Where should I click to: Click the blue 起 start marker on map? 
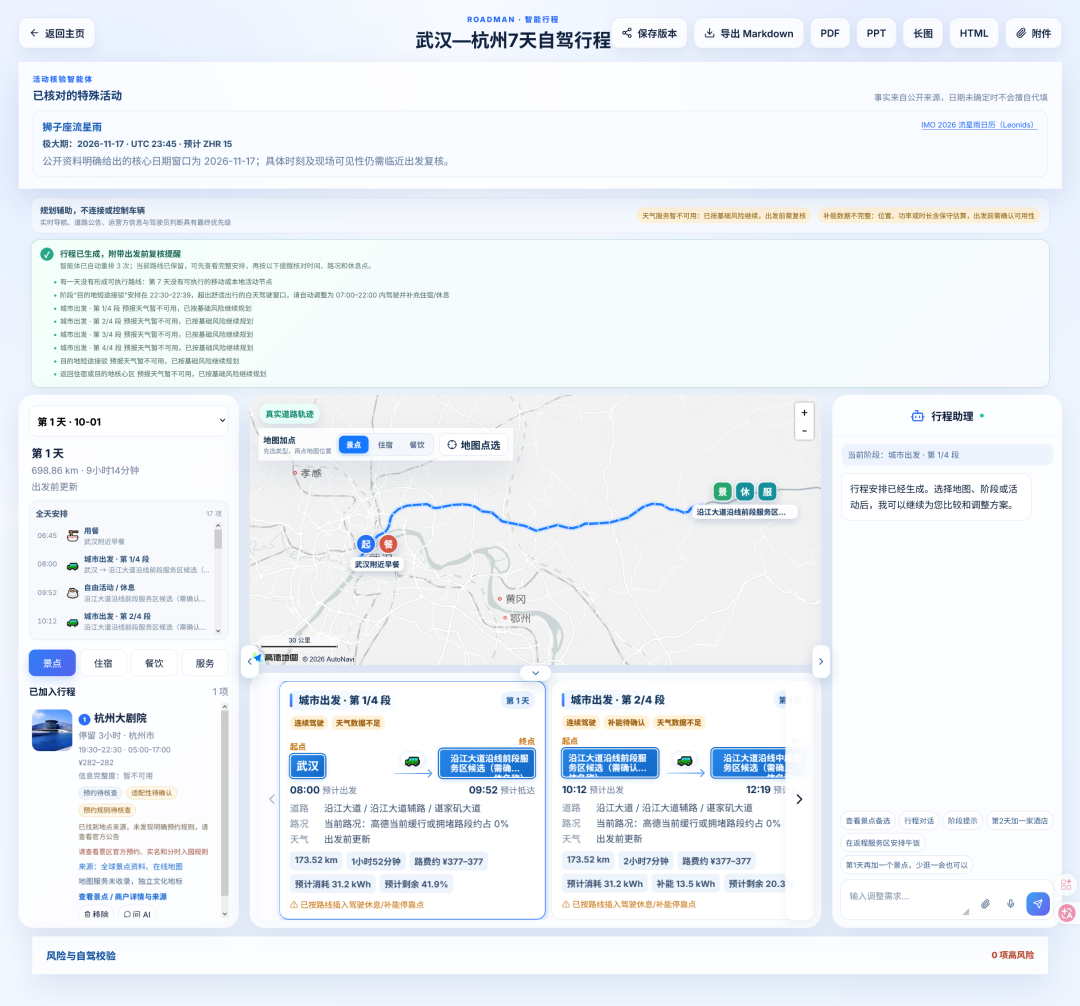coord(366,544)
